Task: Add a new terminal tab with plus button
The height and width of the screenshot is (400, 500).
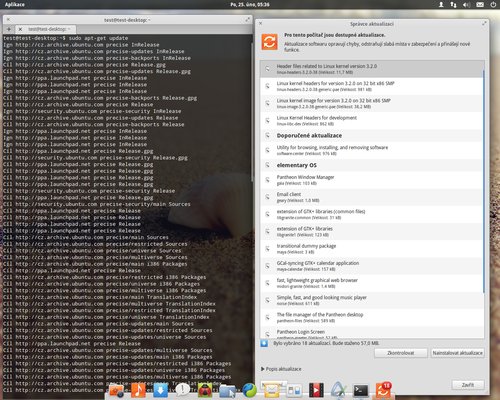Action: click(9, 29)
